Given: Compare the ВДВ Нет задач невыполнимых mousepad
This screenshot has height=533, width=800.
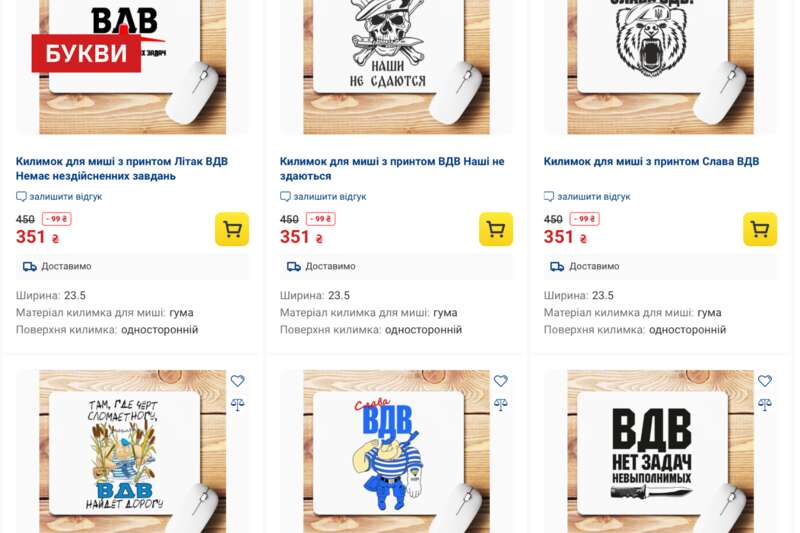Looking at the screenshot, I should tap(765, 405).
